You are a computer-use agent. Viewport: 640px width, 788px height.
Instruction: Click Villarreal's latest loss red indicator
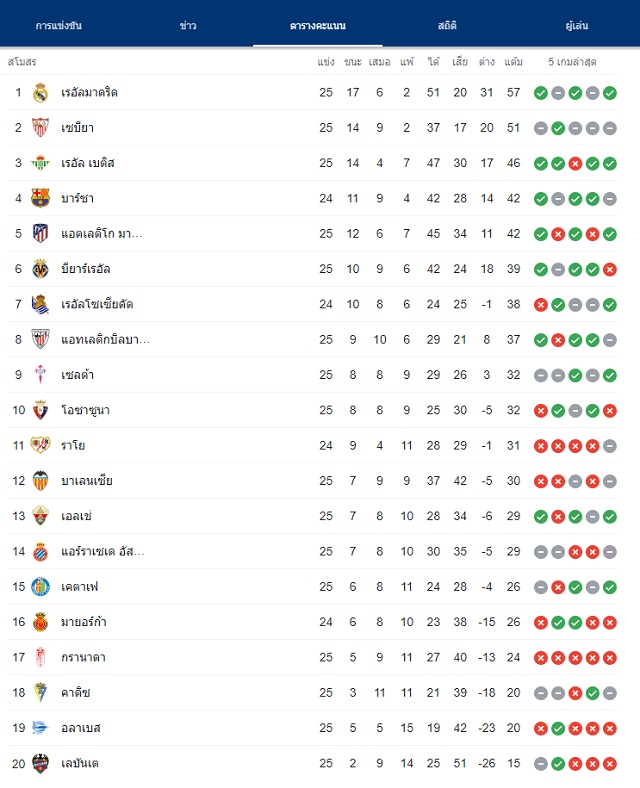(610, 269)
